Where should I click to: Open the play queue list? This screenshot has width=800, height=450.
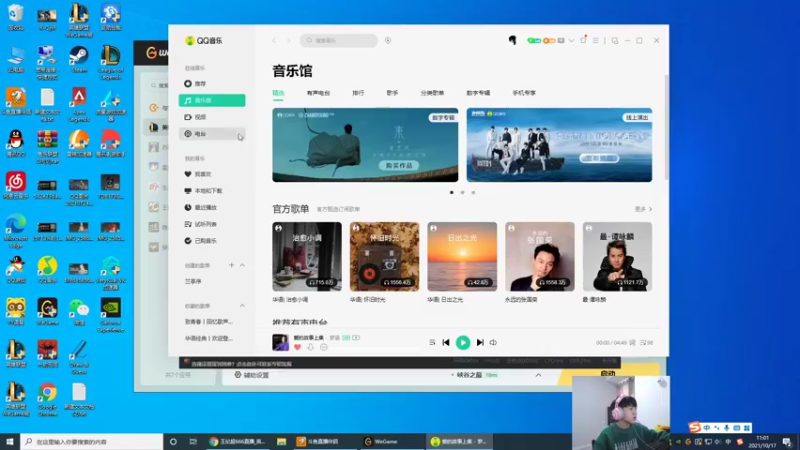646,343
